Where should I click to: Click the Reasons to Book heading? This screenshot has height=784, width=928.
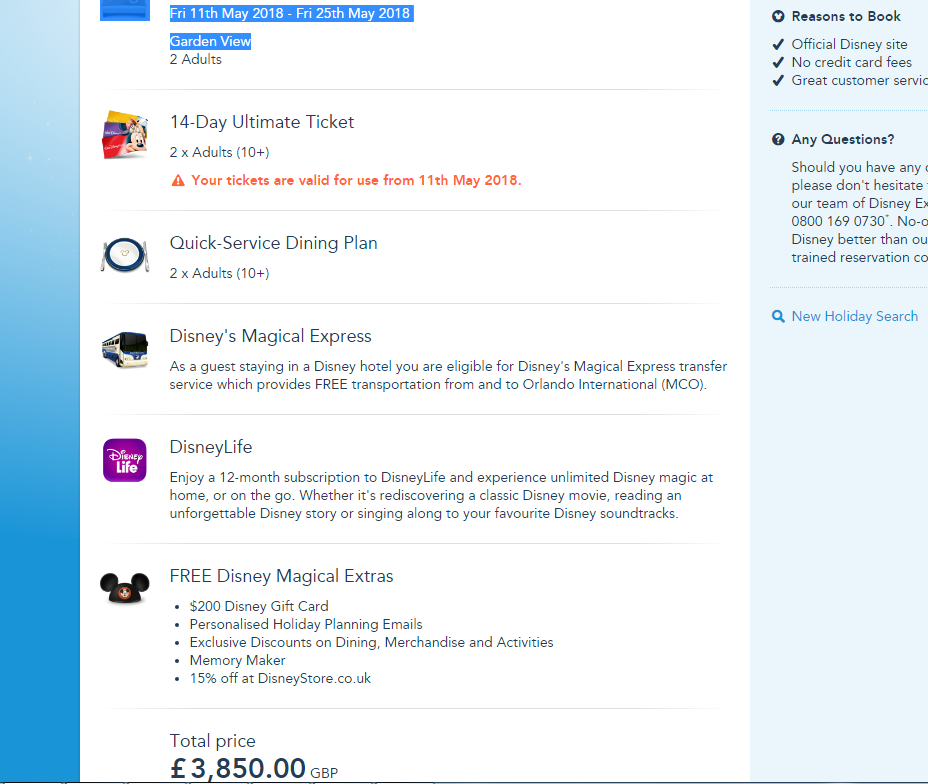click(846, 17)
